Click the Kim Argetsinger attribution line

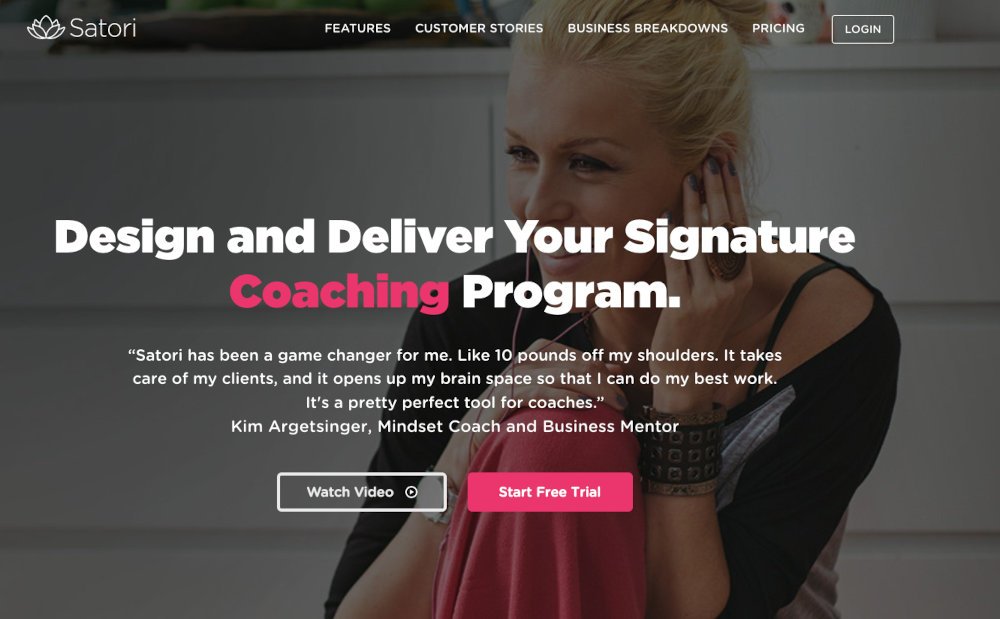pos(455,426)
